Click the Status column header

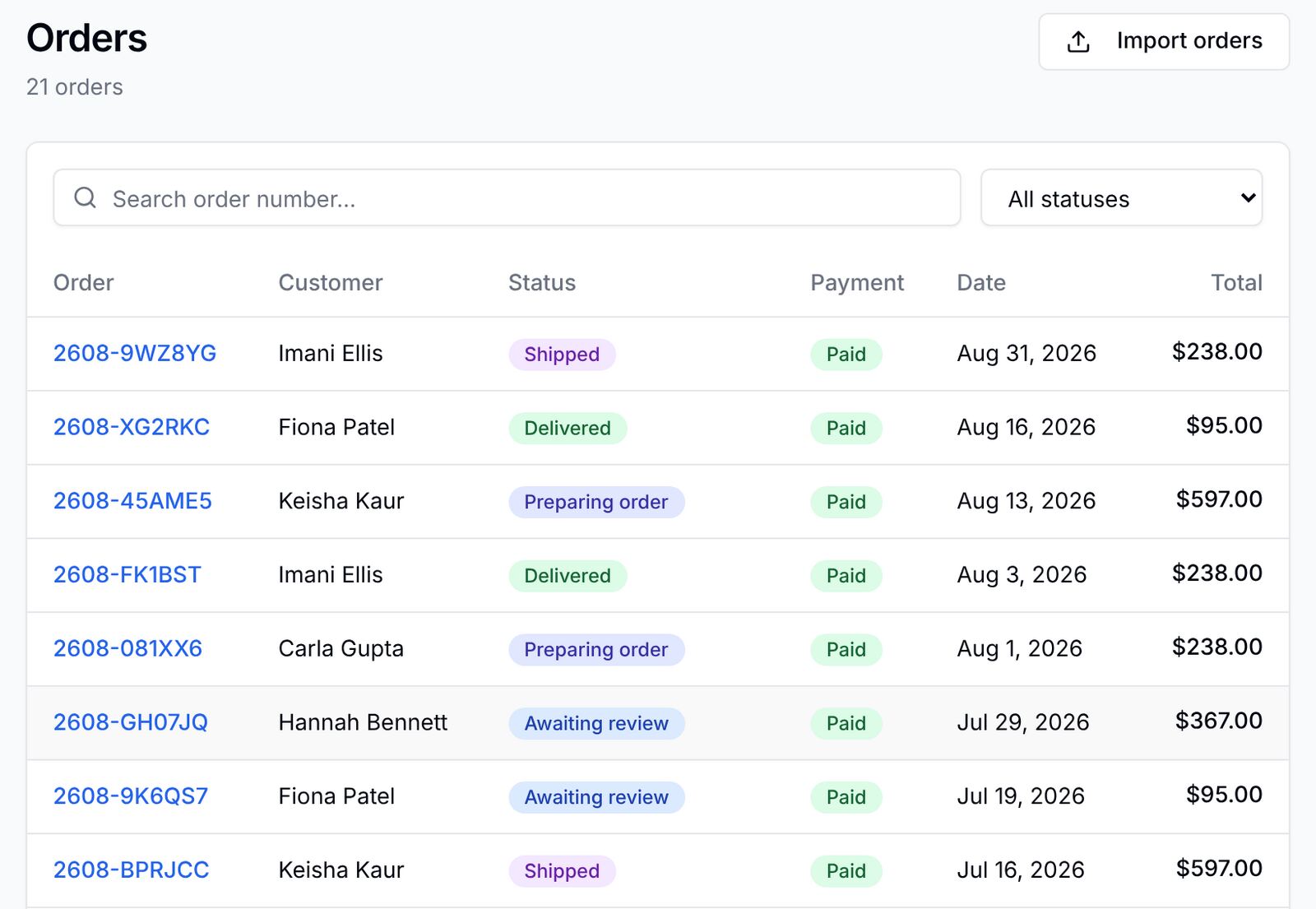pyautogui.click(x=542, y=282)
